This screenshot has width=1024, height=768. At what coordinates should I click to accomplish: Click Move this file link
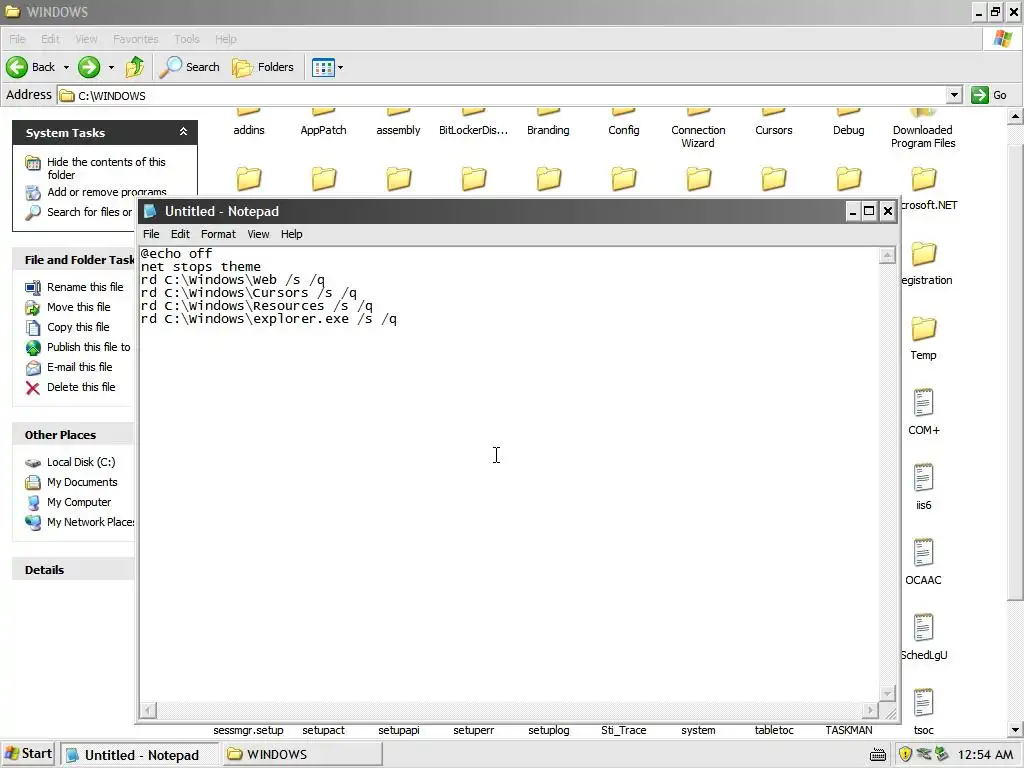[x=78, y=307]
